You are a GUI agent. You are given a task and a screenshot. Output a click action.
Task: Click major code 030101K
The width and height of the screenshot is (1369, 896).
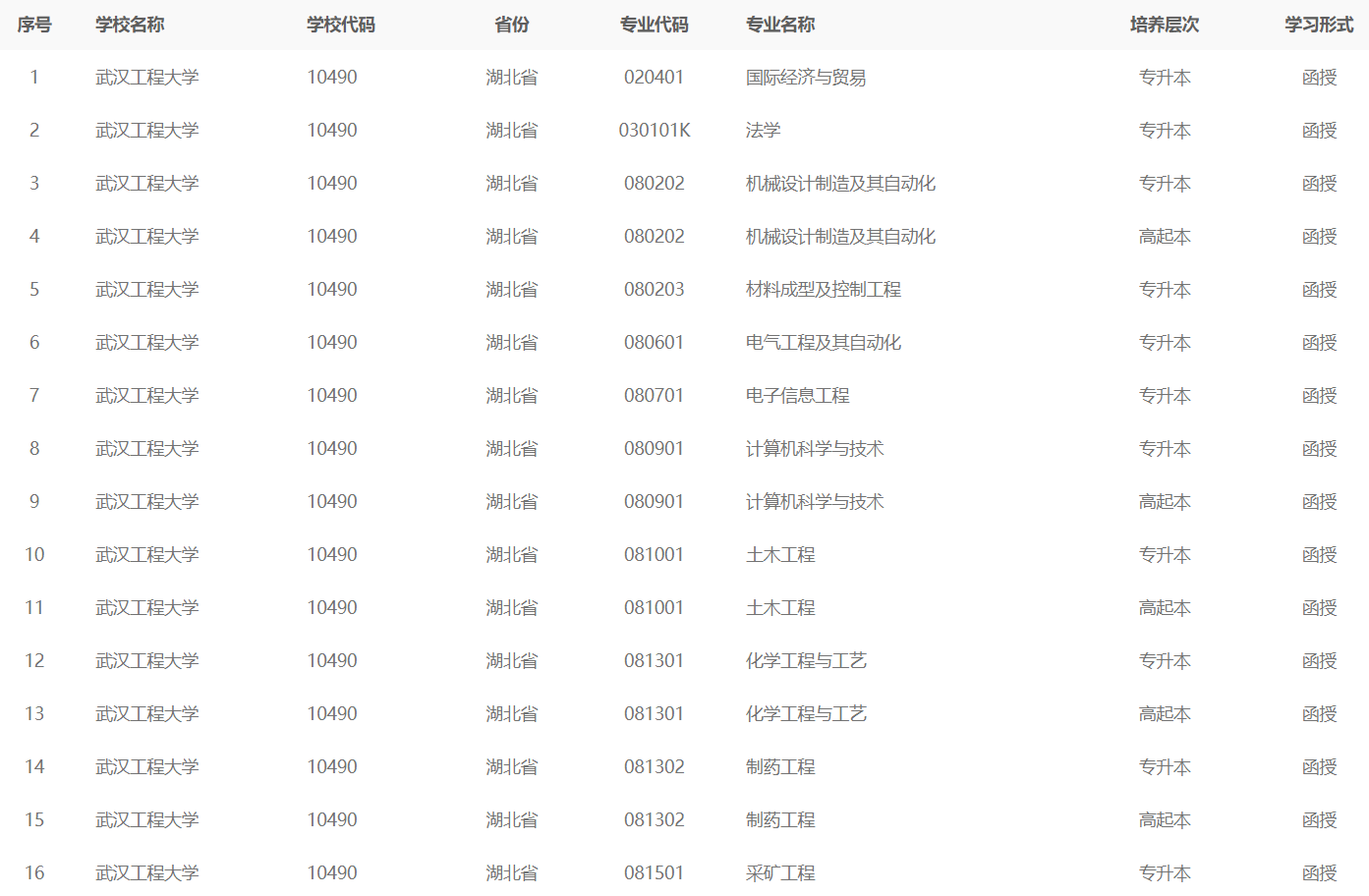click(x=655, y=131)
